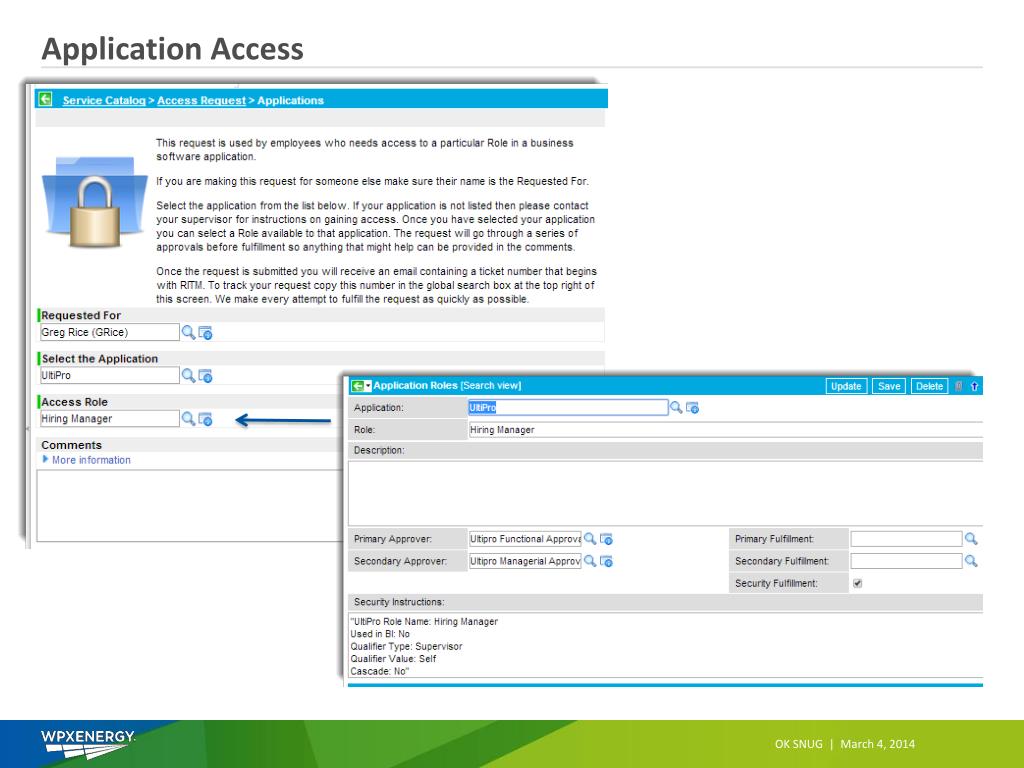Click the Update button
1024x768 pixels.
click(x=846, y=386)
